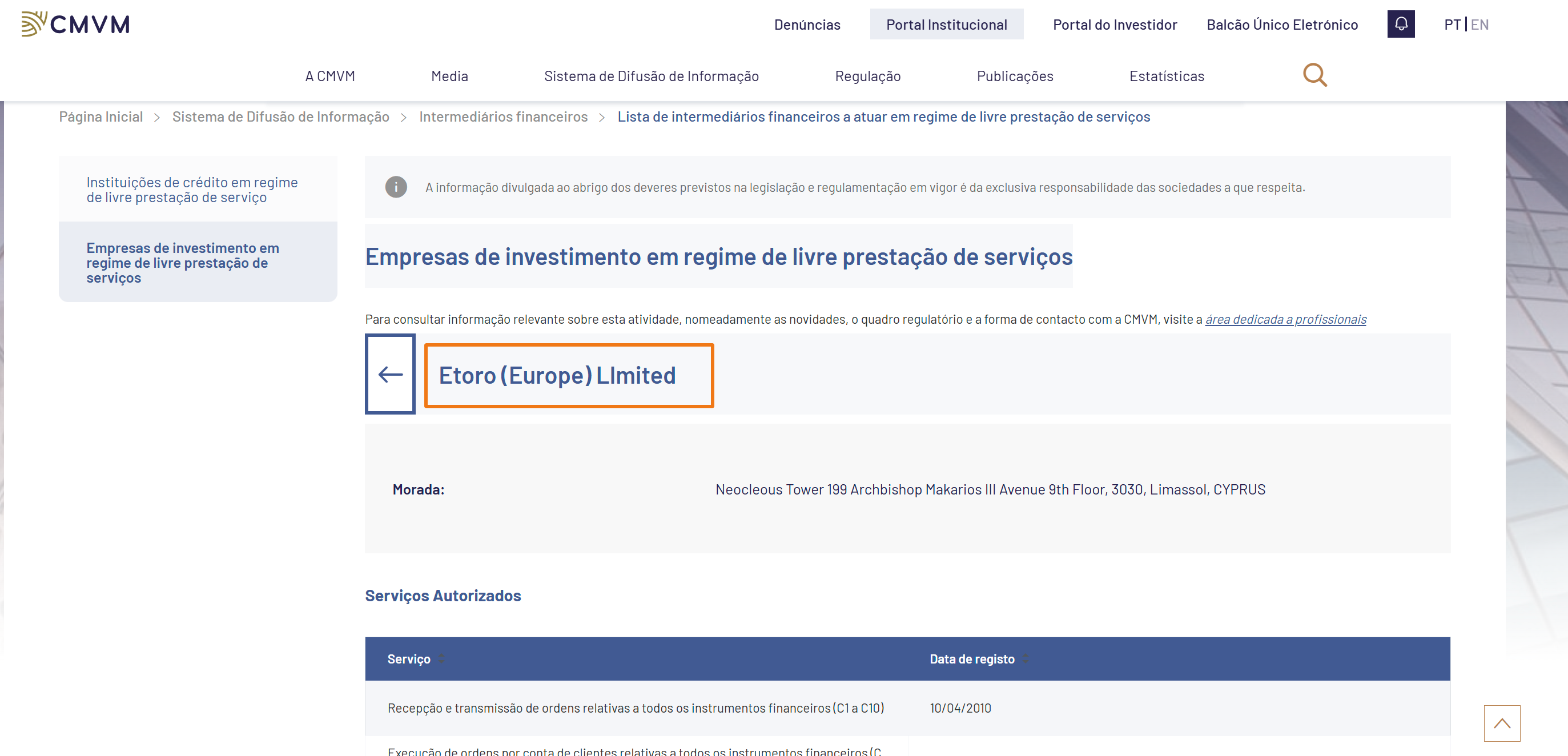Viewport: 1568px width, 756px height.
Task: Go to Página Inicial breadcrumb
Action: pyautogui.click(x=101, y=116)
